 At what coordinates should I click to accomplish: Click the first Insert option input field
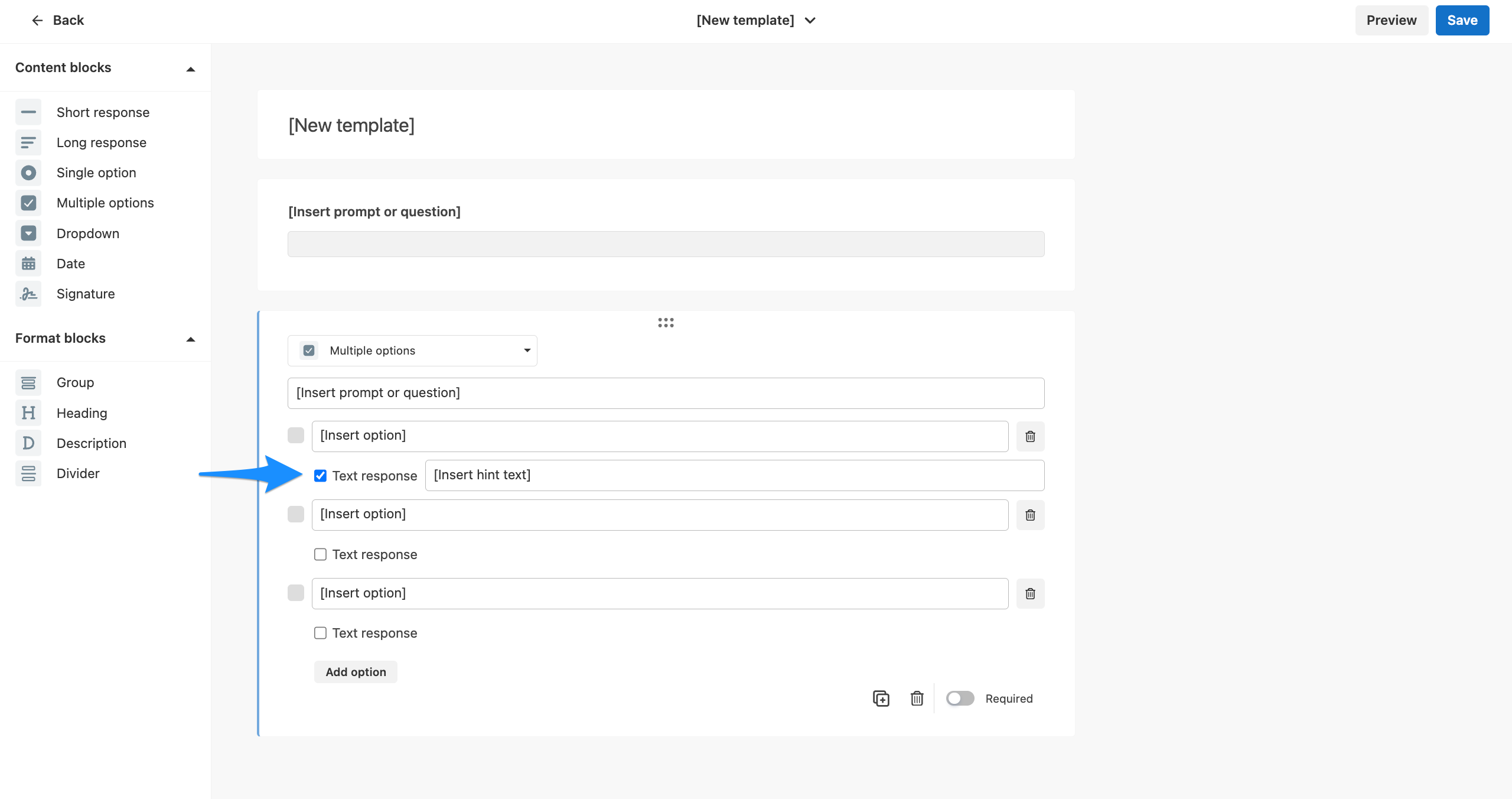coord(660,436)
